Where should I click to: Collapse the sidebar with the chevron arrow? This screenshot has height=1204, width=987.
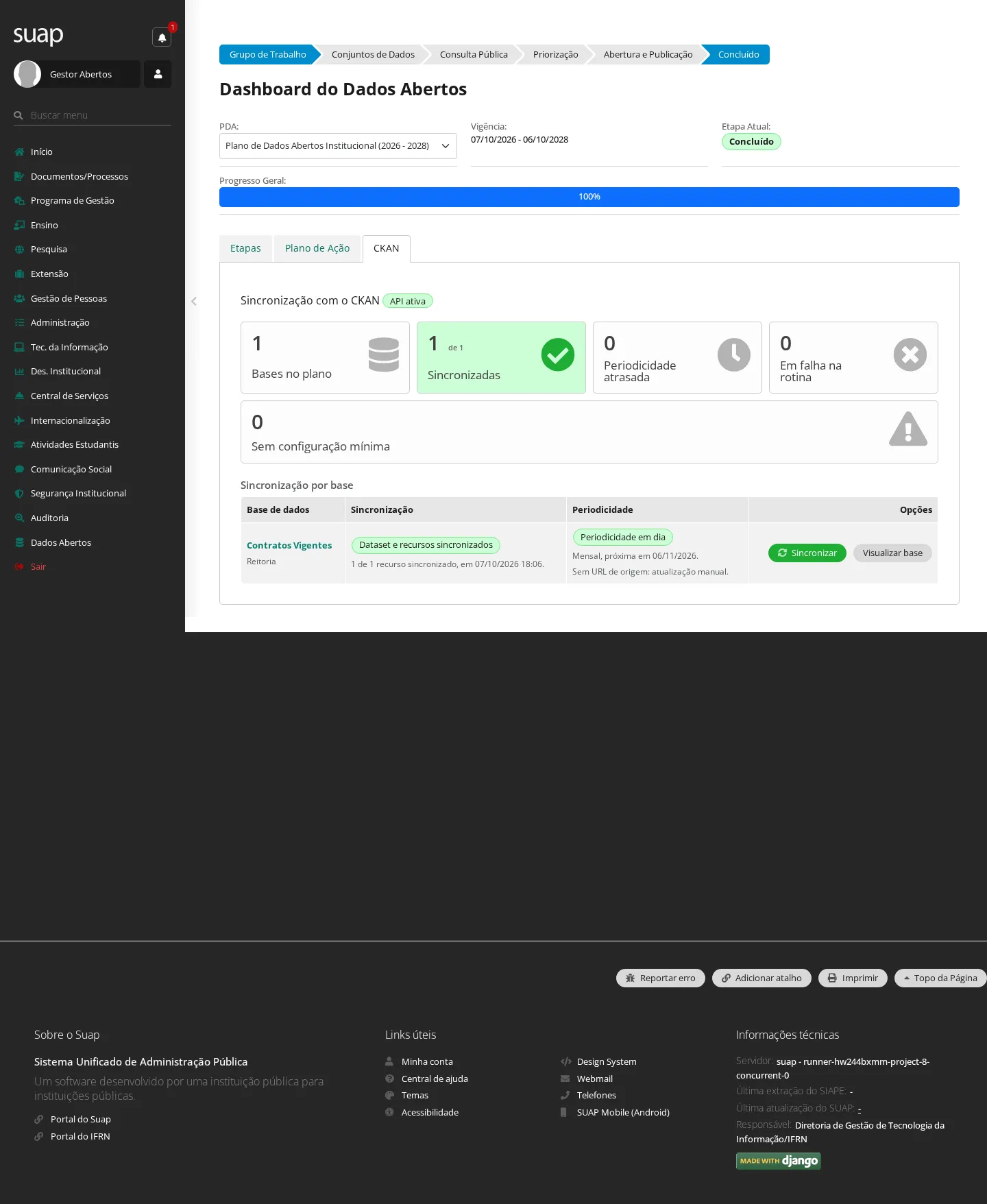tap(194, 301)
